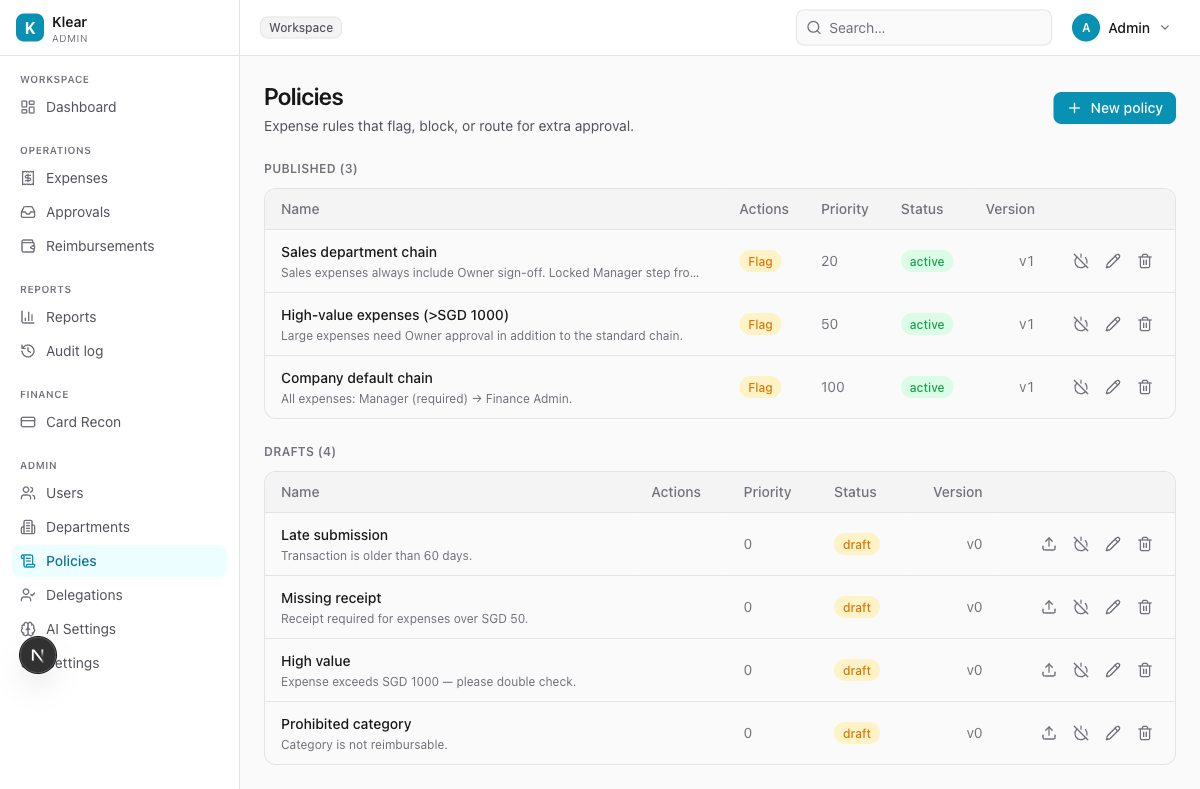
Task: Click the Priority column header in Published table
Action: coord(845,209)
